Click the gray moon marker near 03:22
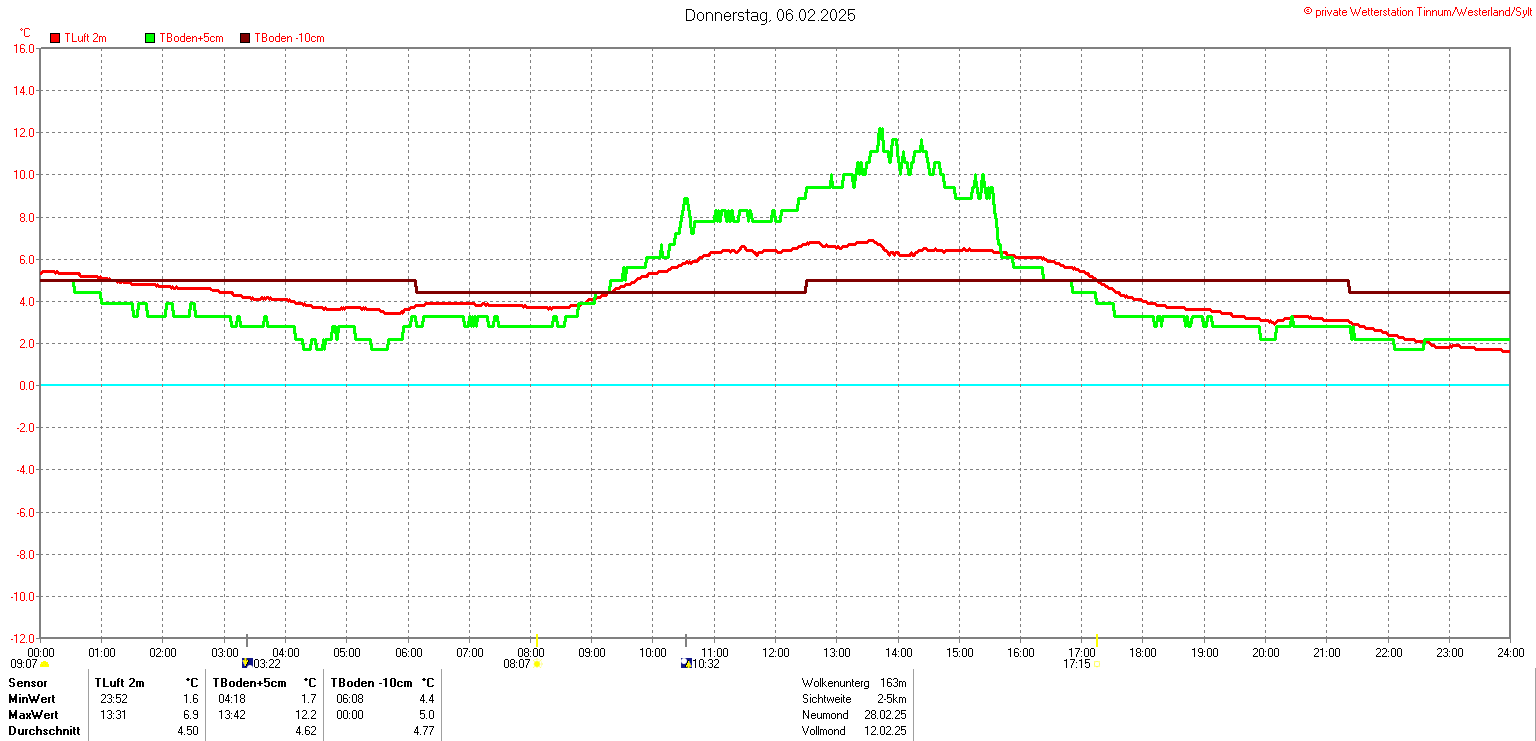 tap(247, 641)
